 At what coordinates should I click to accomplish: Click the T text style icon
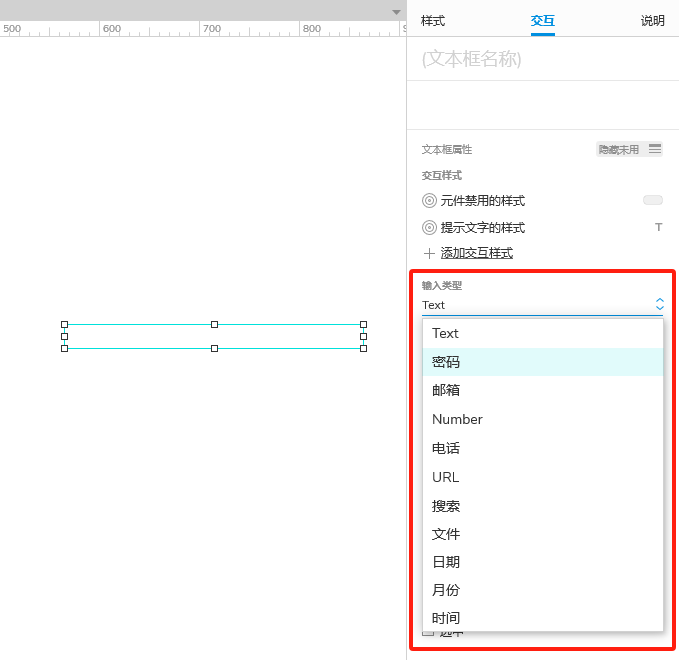coord(659,227)
